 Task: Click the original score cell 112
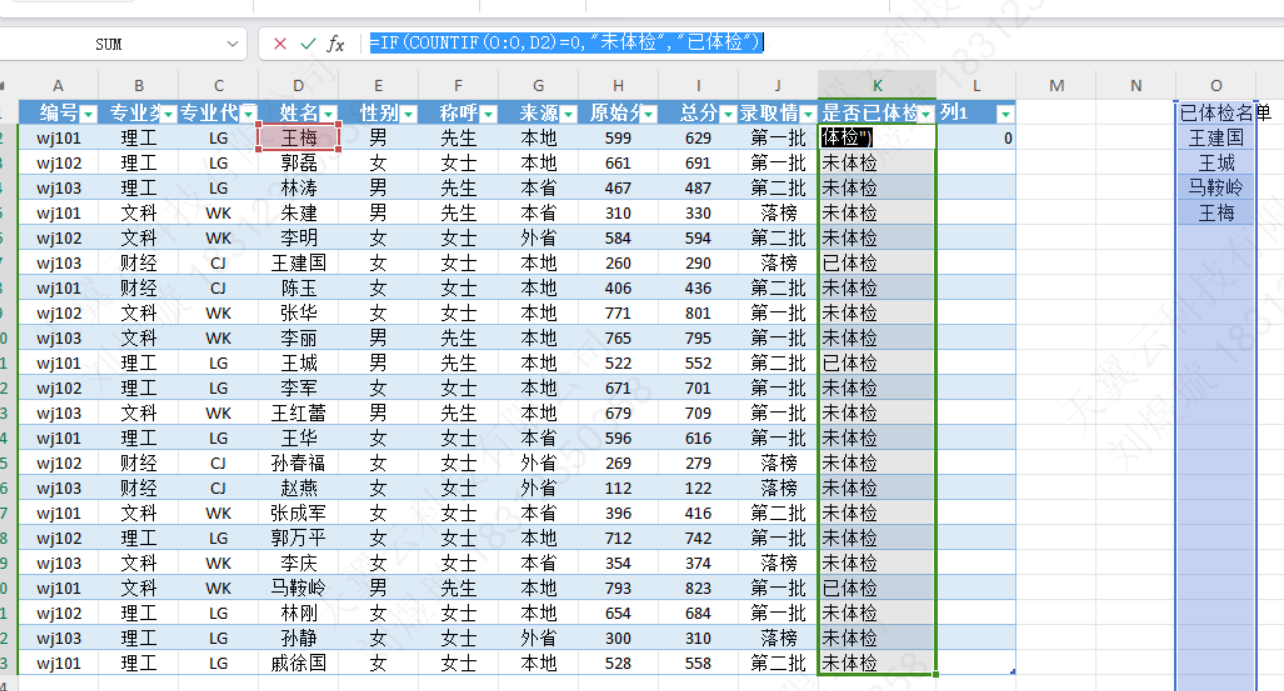[618, 488]
